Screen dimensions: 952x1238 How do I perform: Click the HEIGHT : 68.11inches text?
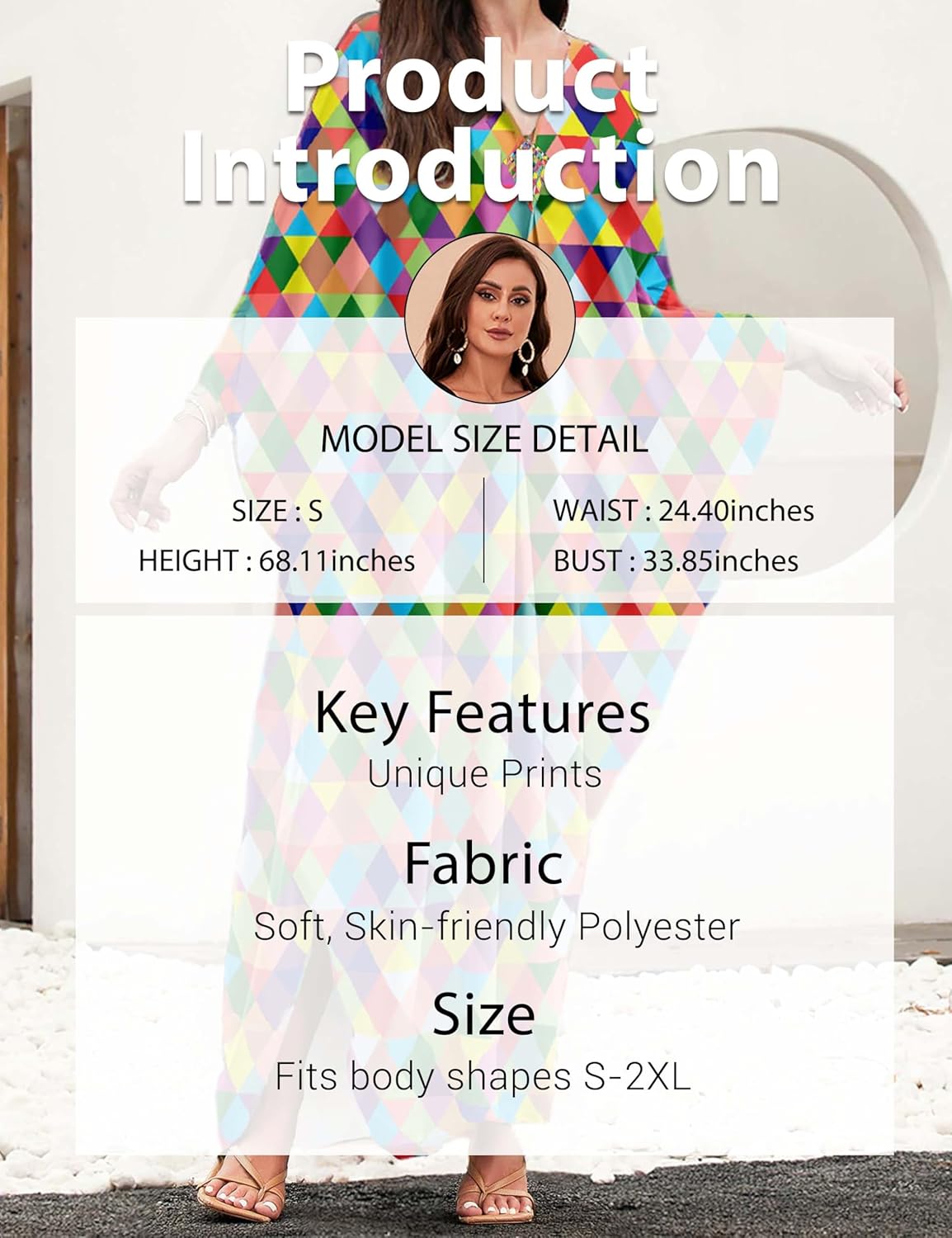pos(276,561)
